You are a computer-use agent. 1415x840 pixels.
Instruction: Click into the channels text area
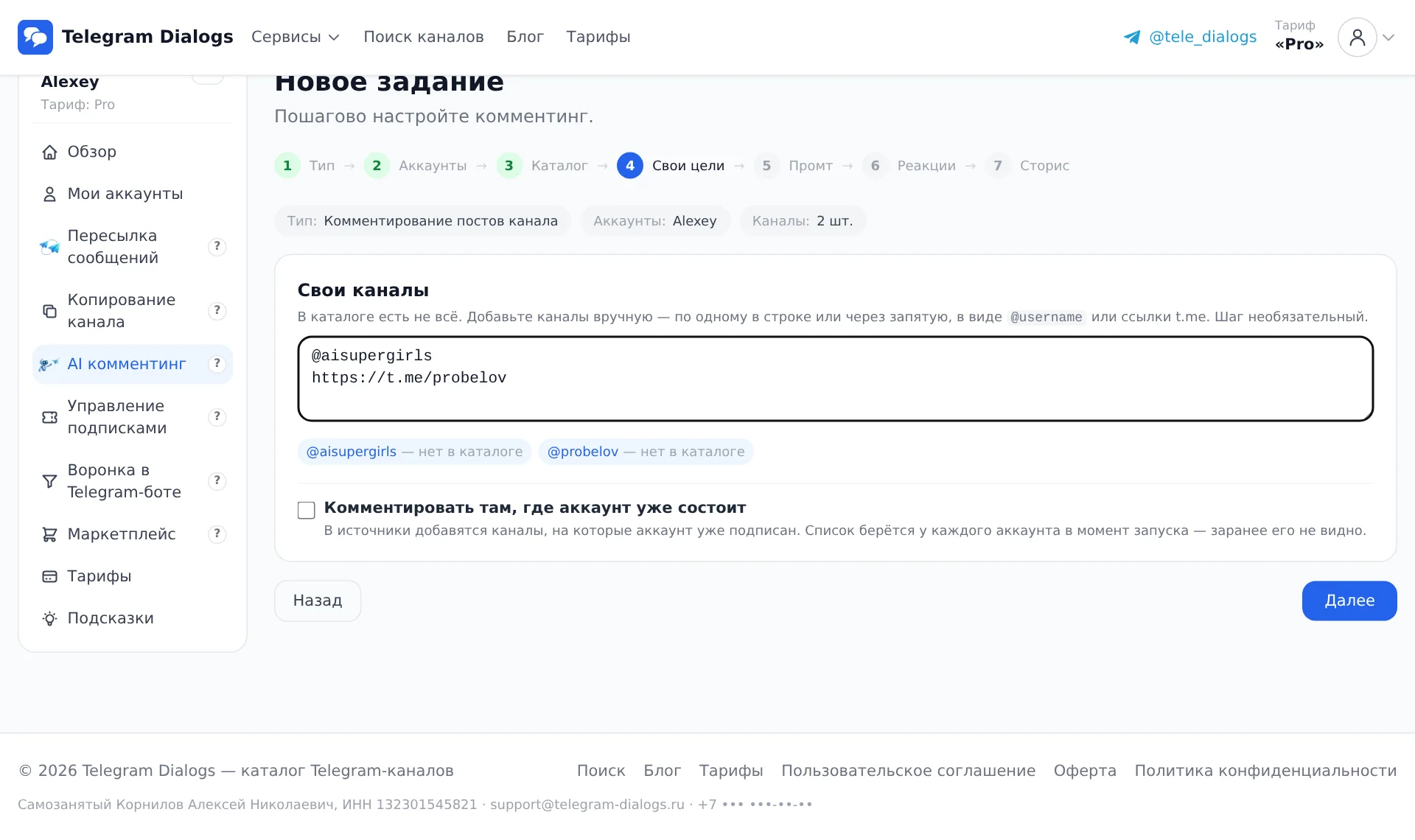coord(836,379)
